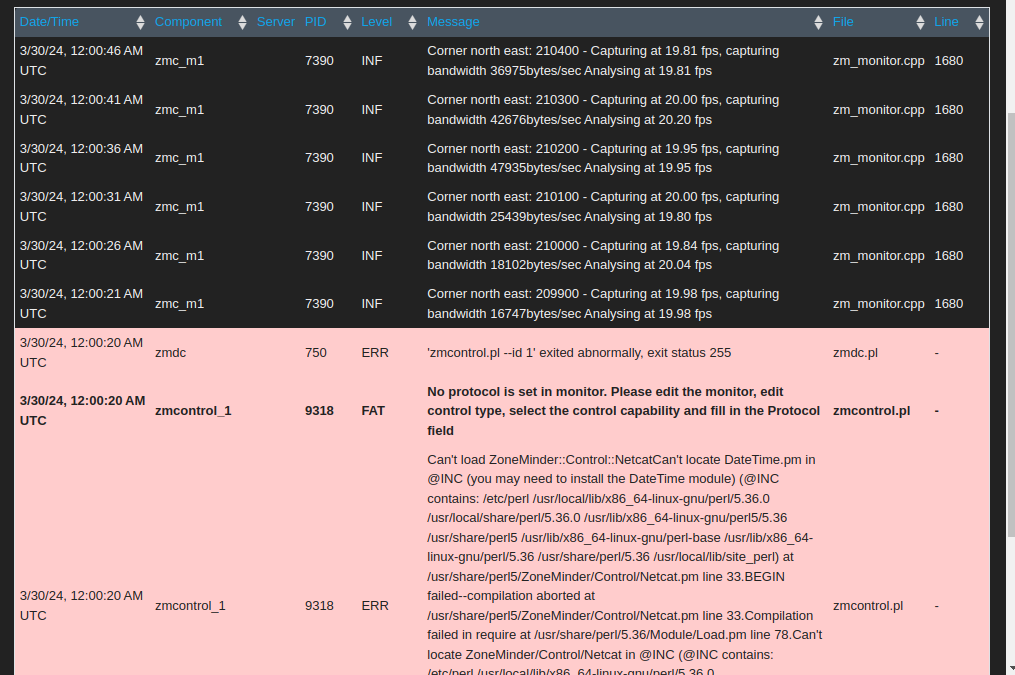This screenshot has width=1015, height=675.
Task: Click the Line column sort arrows
Action: pyautogui.click(x=979, y=23)
